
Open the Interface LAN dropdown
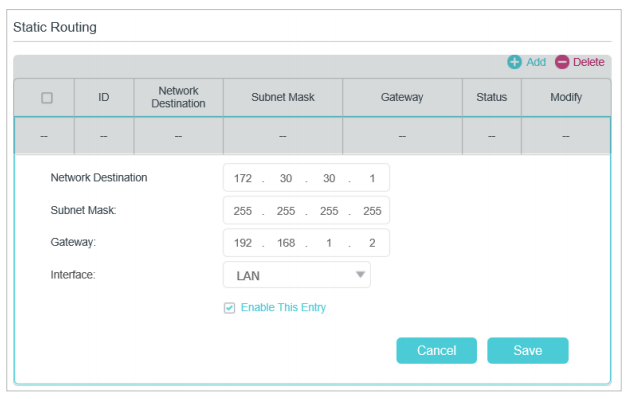(x=297, y=275)
